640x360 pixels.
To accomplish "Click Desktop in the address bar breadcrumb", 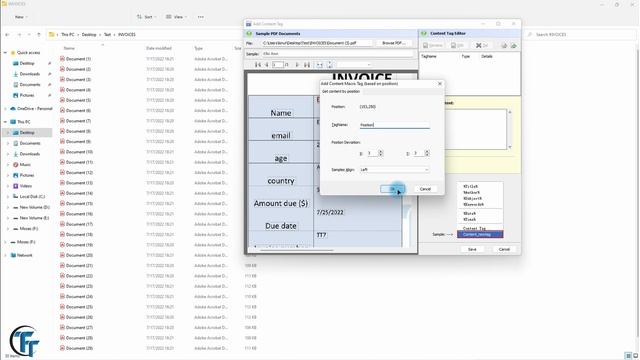I will coord(89,35).
